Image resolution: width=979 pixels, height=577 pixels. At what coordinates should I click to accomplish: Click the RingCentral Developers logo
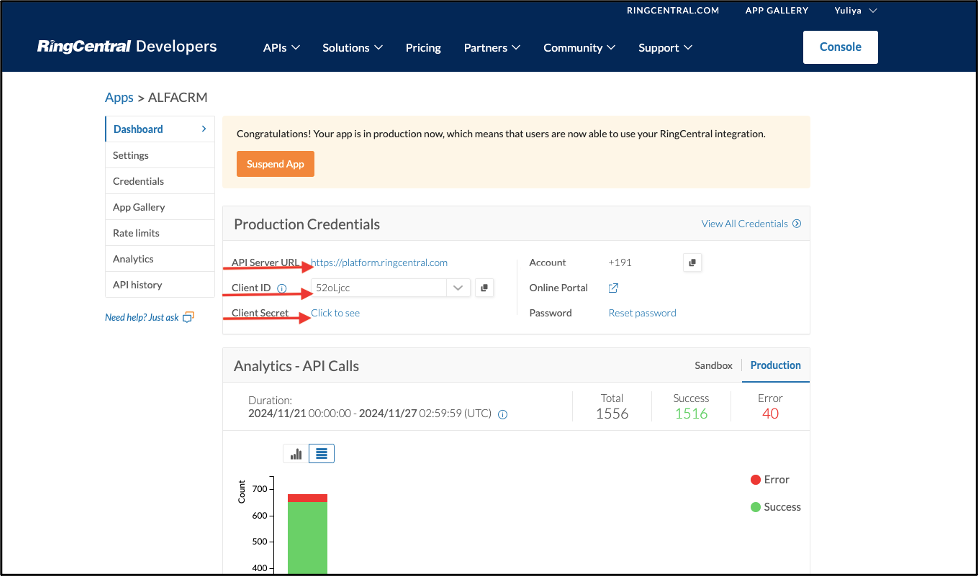(127, 47)
